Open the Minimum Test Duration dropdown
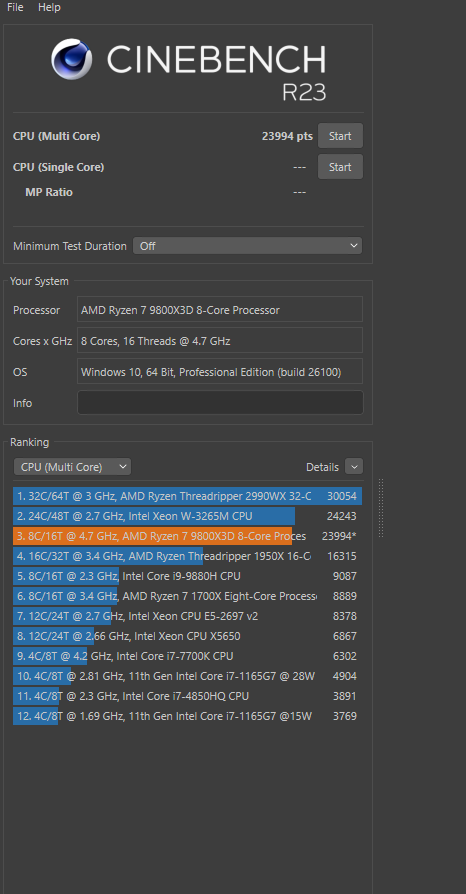The width and height of the screenshot is (466, 894). click(x=248, y=246)
